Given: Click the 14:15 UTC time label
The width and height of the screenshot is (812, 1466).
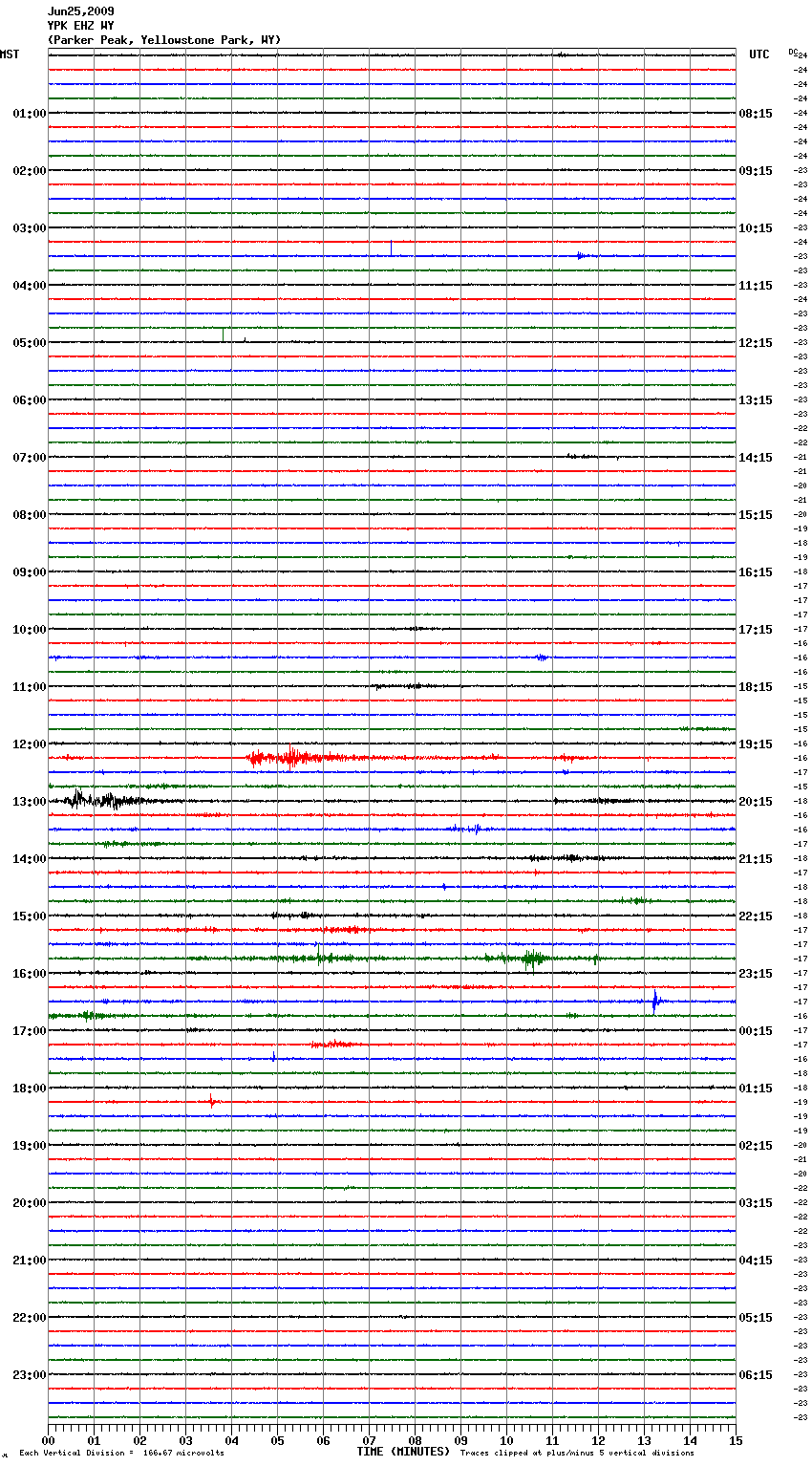Looking at the screenshot, I should (x=756, y=458).
